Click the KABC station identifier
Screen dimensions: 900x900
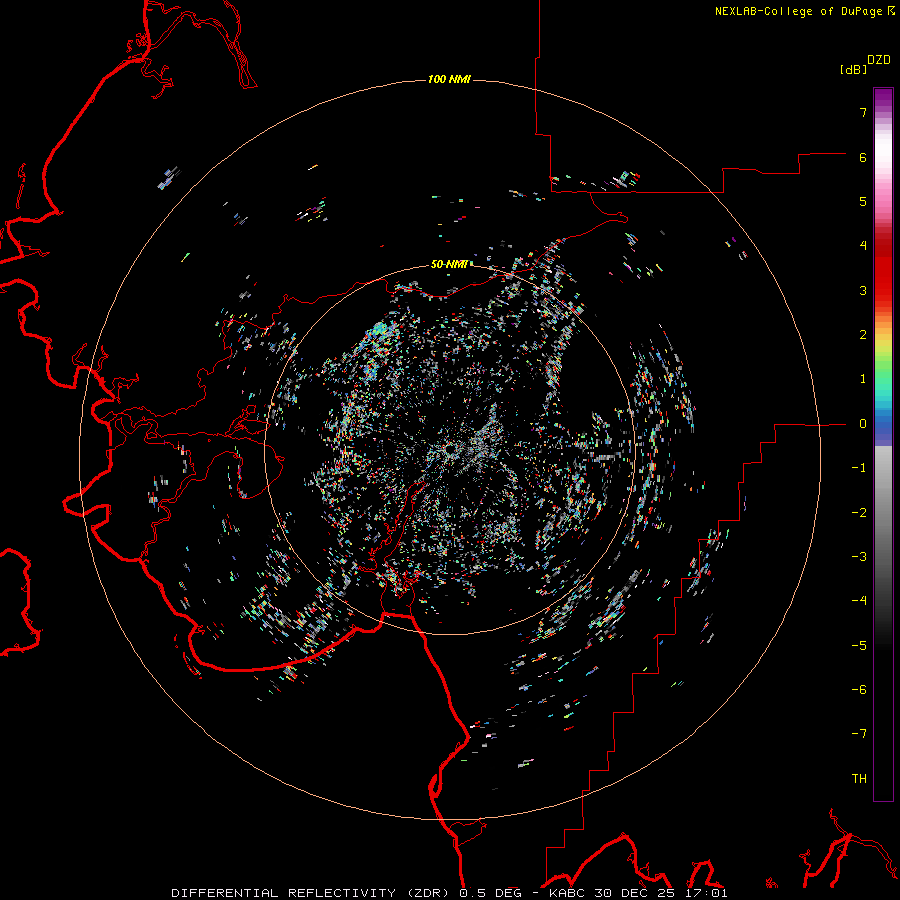click(567, 893)
